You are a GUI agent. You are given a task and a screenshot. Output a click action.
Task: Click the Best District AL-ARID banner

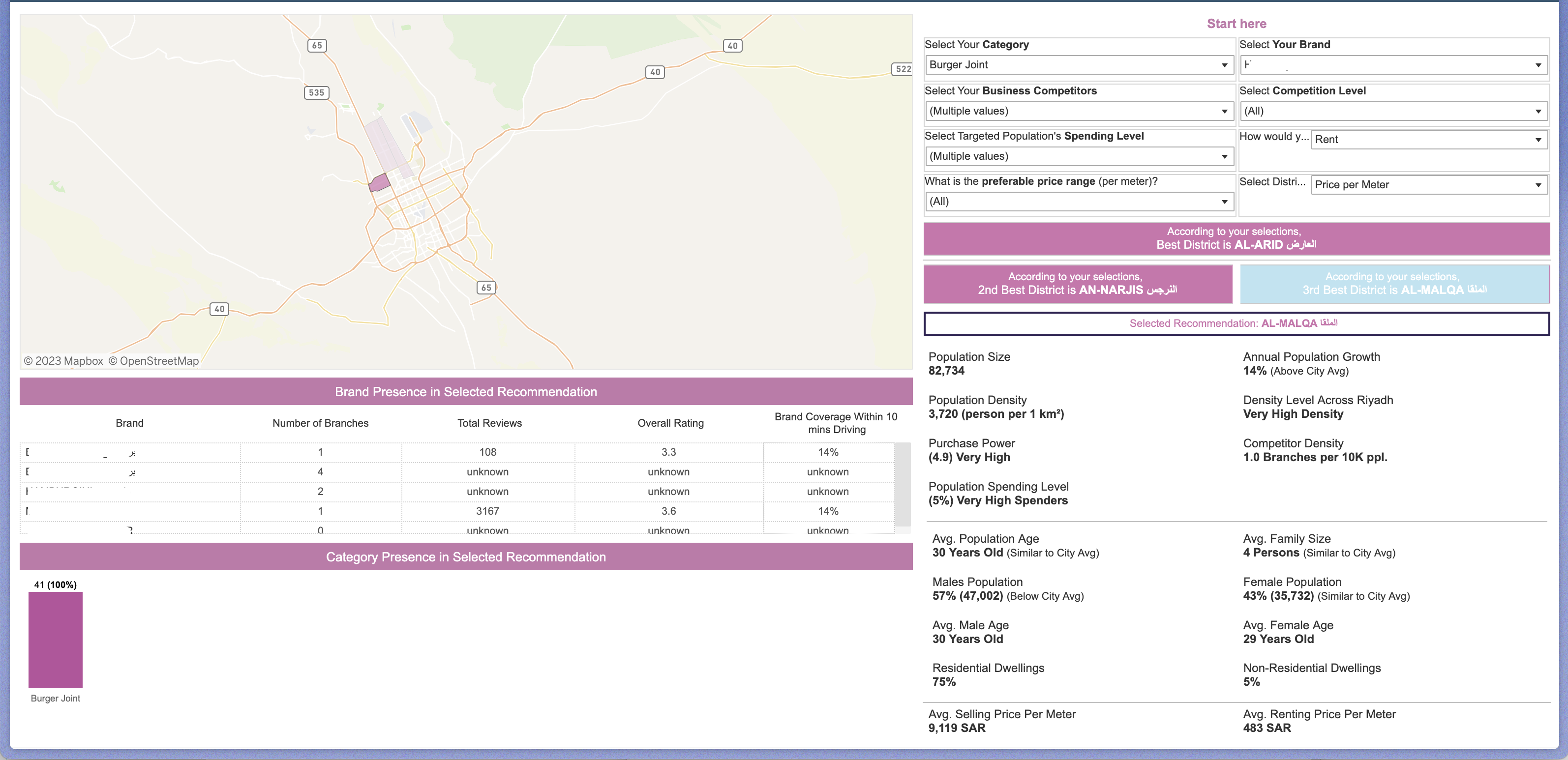pos(1236,238)
